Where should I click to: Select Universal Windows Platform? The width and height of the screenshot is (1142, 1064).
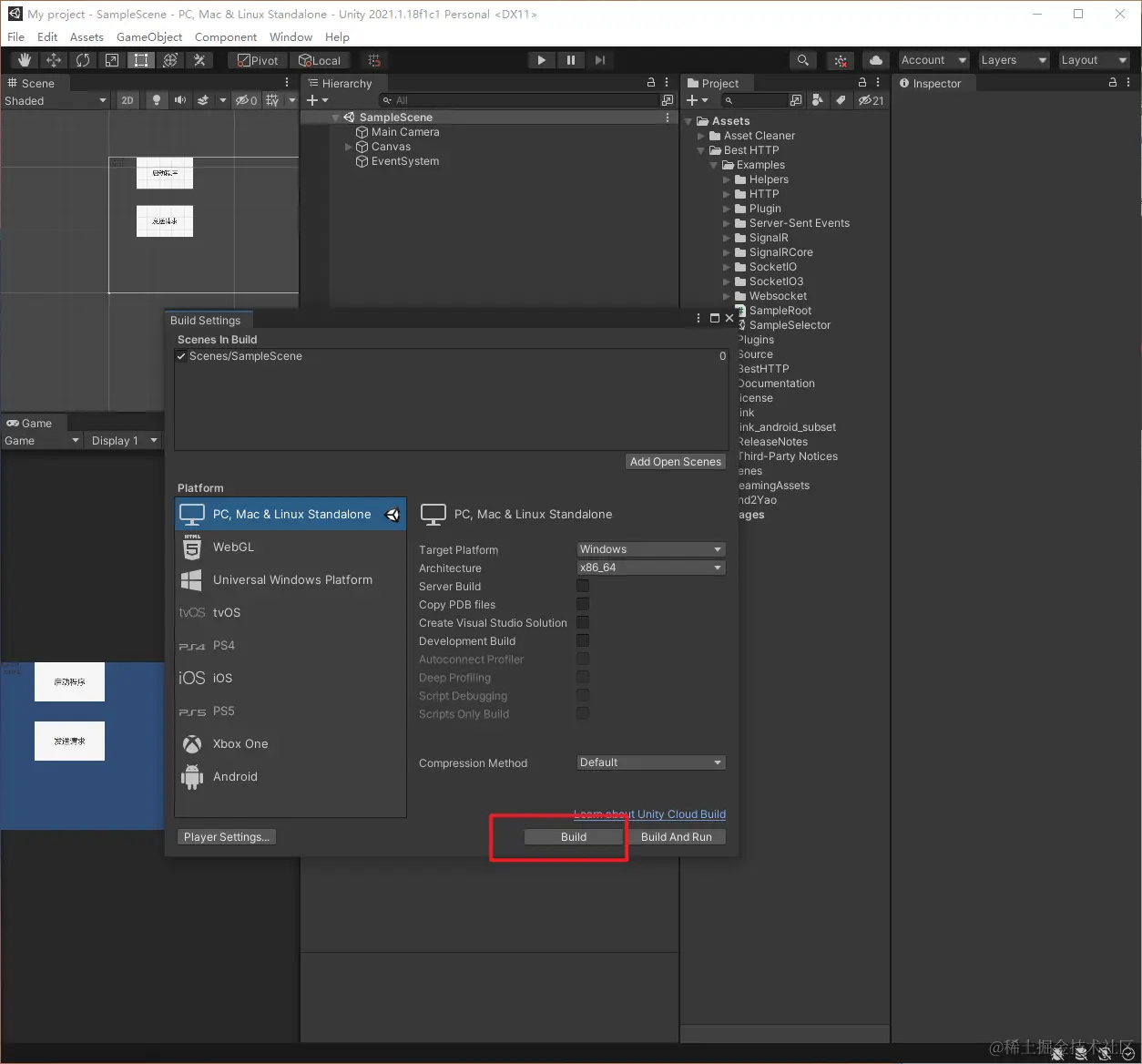[x=291, y=579]
